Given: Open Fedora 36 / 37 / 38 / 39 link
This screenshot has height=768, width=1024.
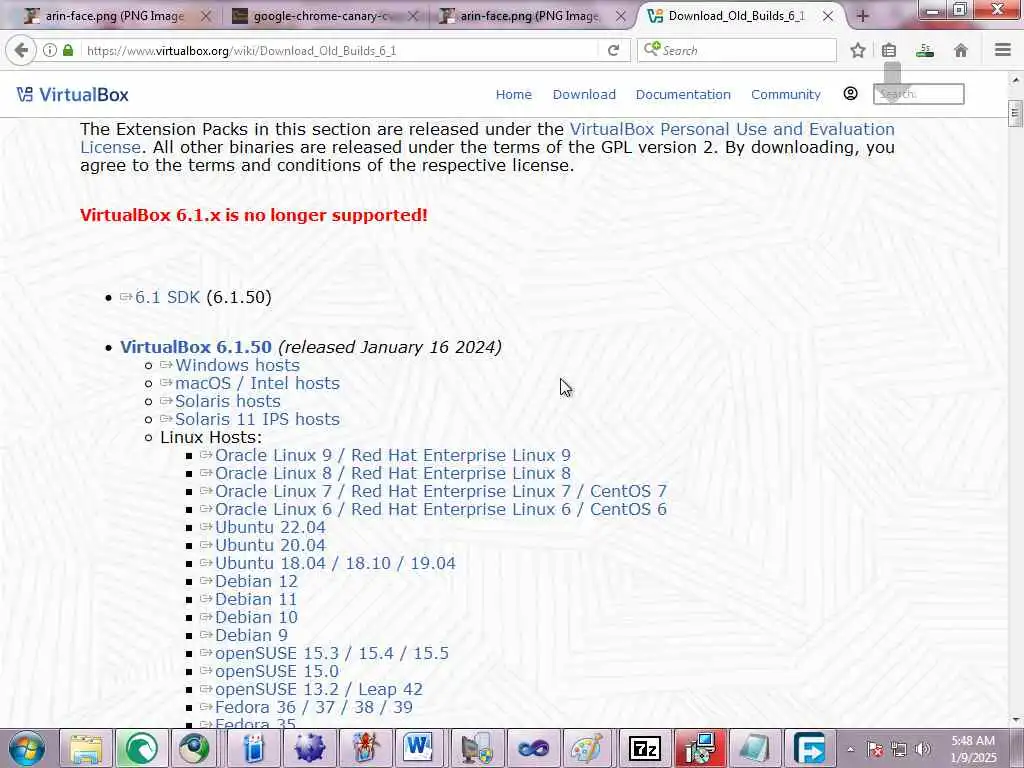Looking at the screenshot, I should coord(313,707).
